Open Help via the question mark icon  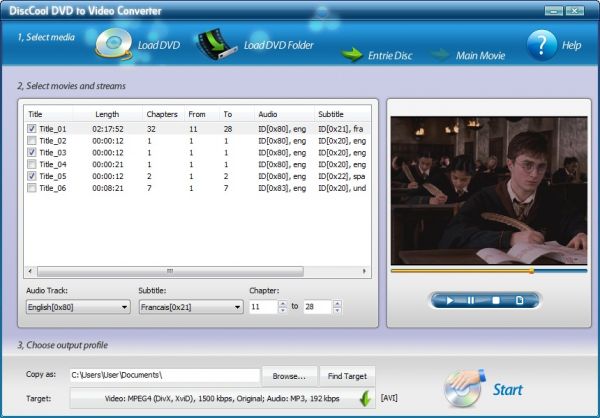click(541, 45)
